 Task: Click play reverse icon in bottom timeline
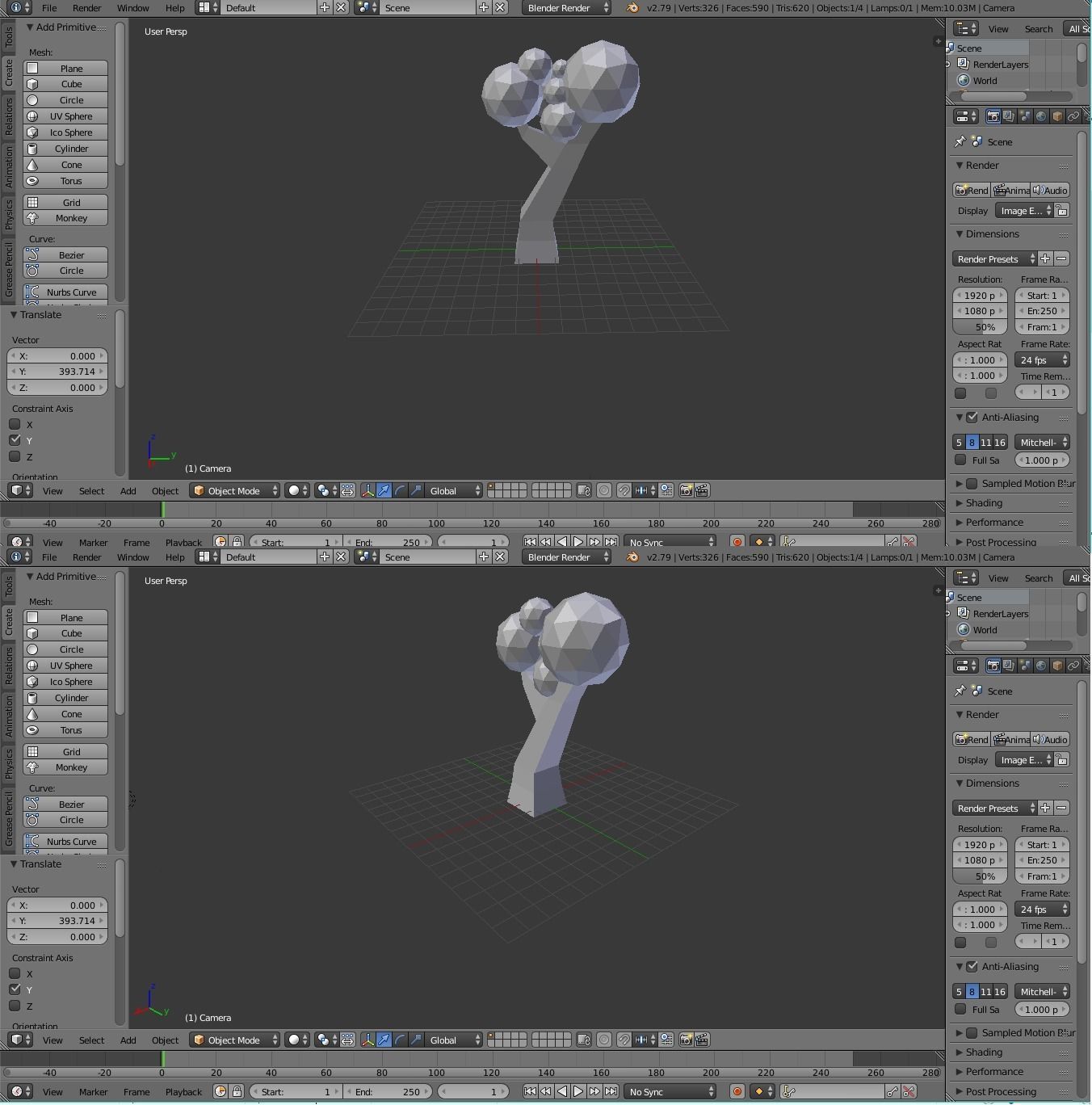(562, 1091)
